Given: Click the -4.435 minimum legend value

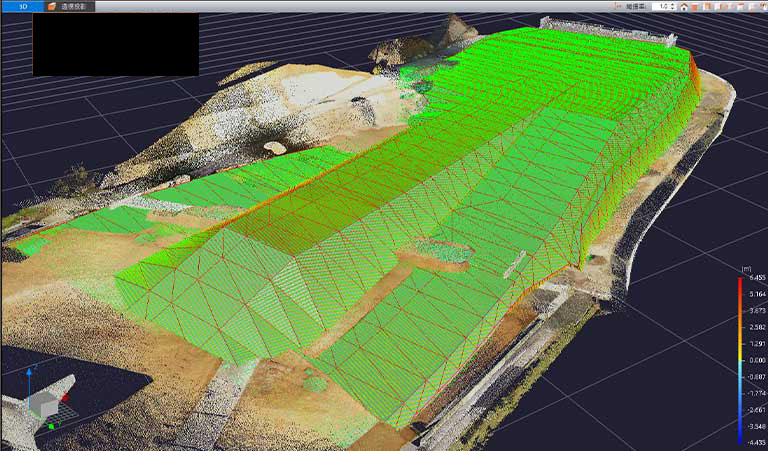Looking at the screenshot, I should (757, 441).
